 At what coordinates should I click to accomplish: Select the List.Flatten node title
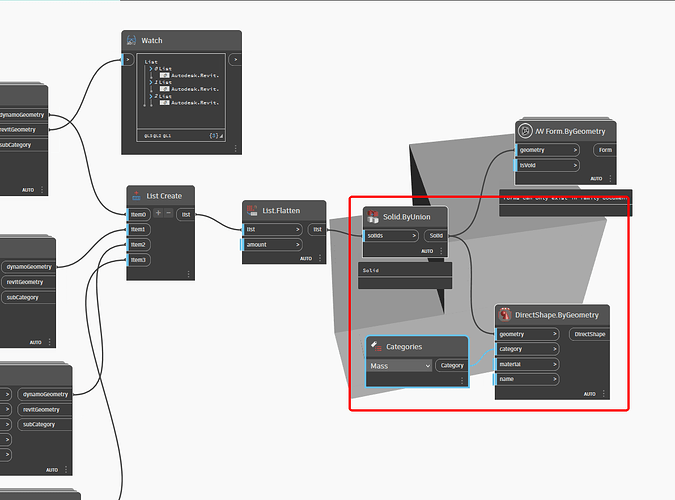pos(281,211)
